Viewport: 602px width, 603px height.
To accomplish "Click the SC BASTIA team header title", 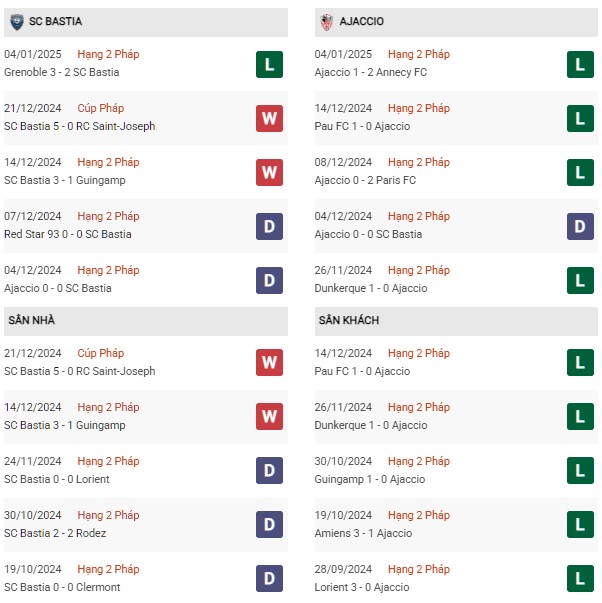I will [x=55, y=21].
